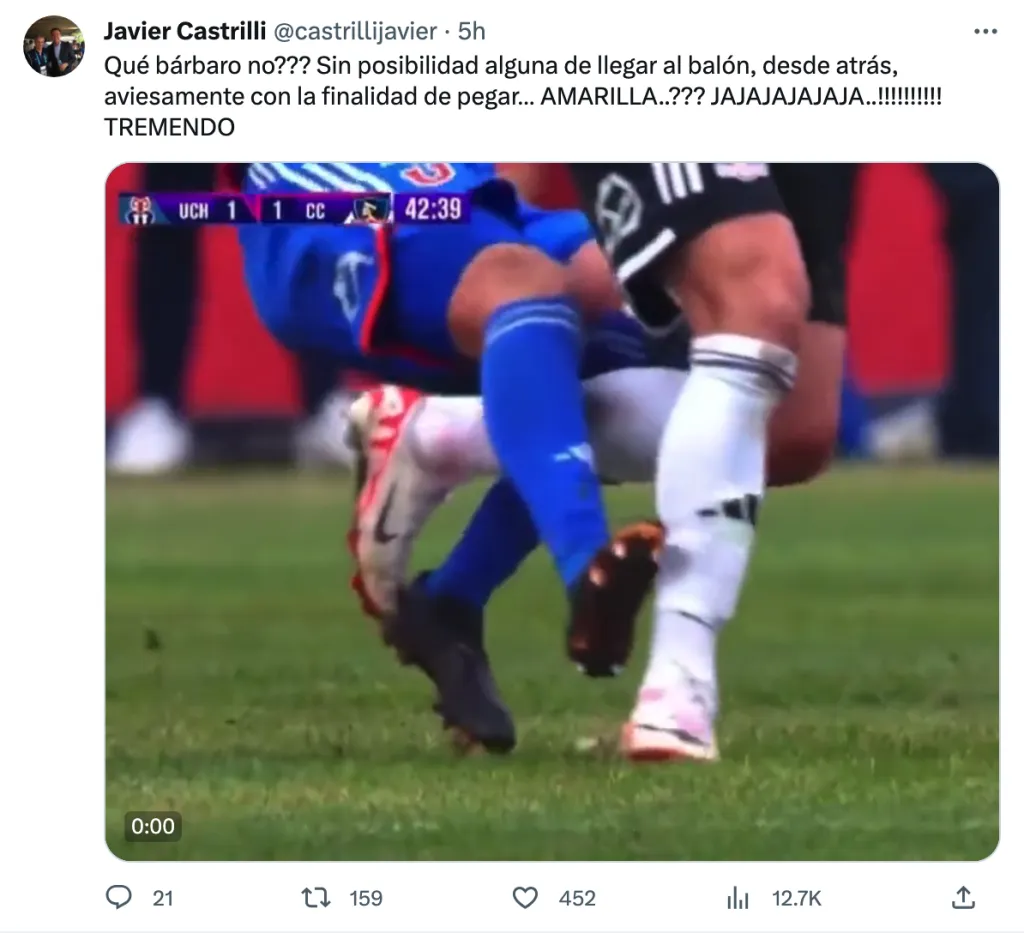Click the 12.7K views count
This screenshot has height=933, width=1024.
[796, 898]
